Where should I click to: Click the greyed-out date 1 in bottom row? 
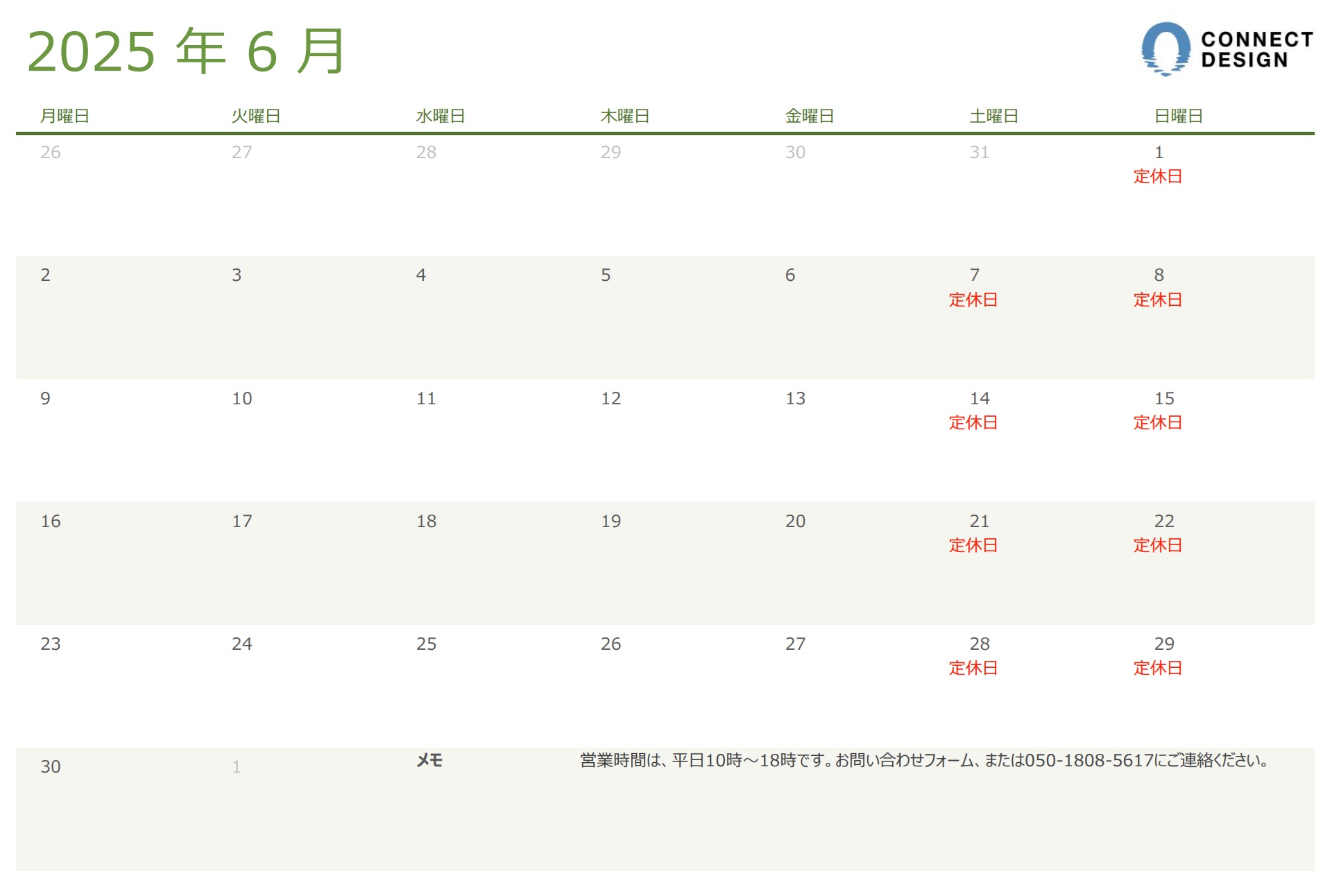point(237,766)
